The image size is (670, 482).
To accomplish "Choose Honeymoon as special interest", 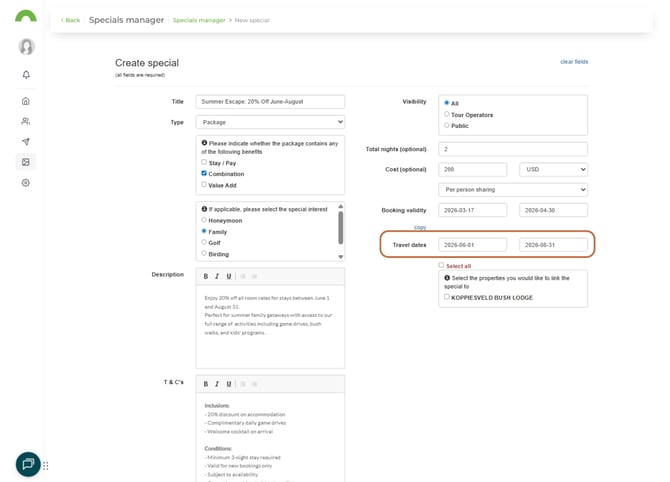I will coord(205,220).
